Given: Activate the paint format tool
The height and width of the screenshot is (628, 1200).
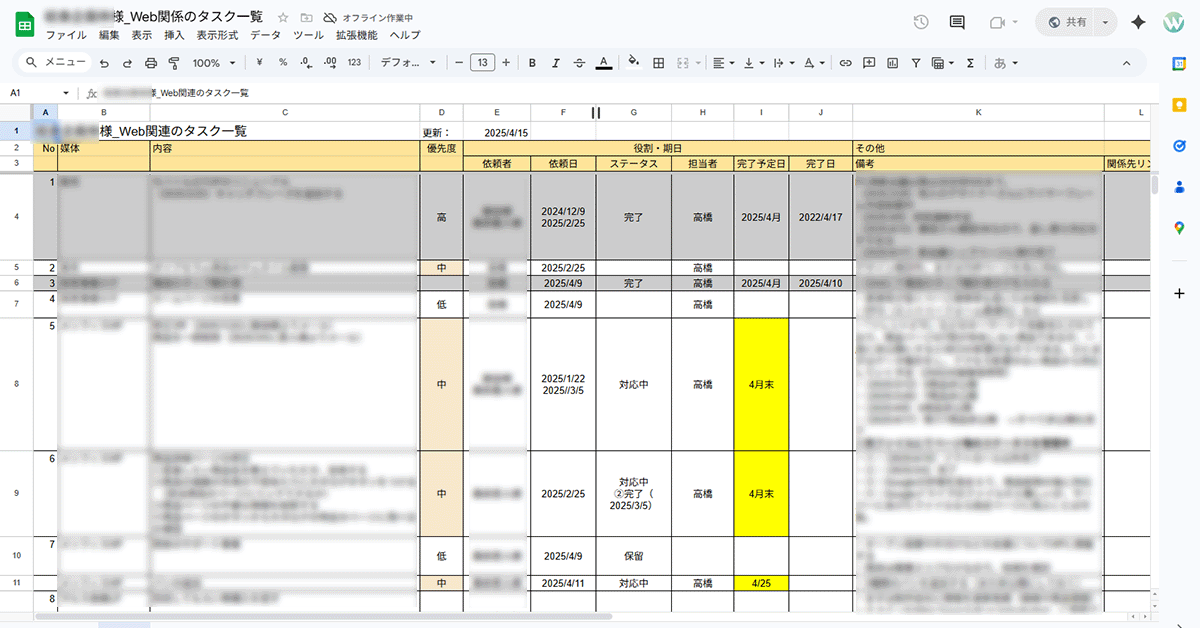Looking at the screenshot, I should pyautogui.click(x=174, y=62).
